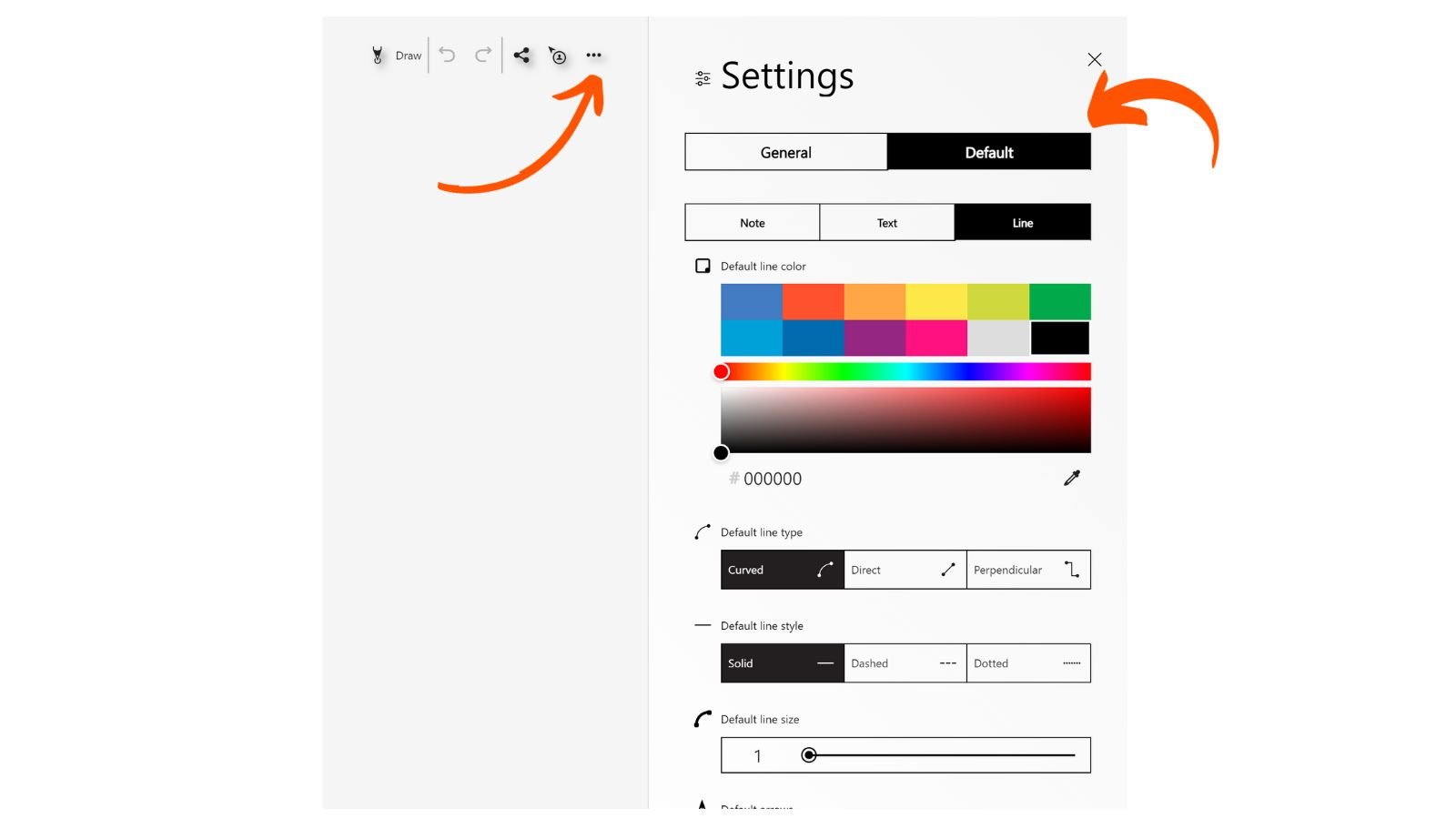This screenshot has height=819, width=1456.
Task: Click the presenter pointer icon
Action: 558,56
